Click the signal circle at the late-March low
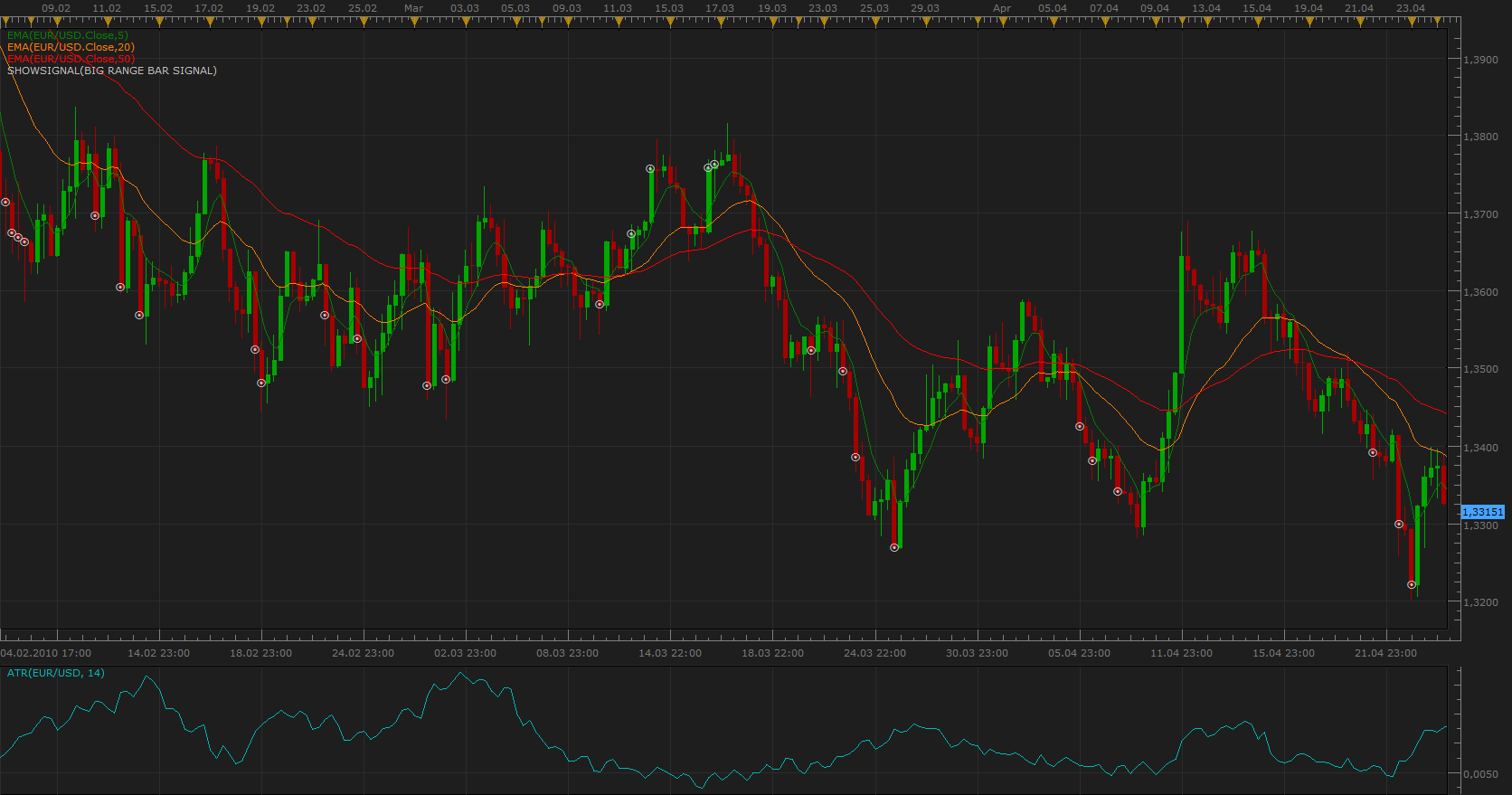This screenshot has height=795, width=1512. pyautogui.click(x=894, y=548)
